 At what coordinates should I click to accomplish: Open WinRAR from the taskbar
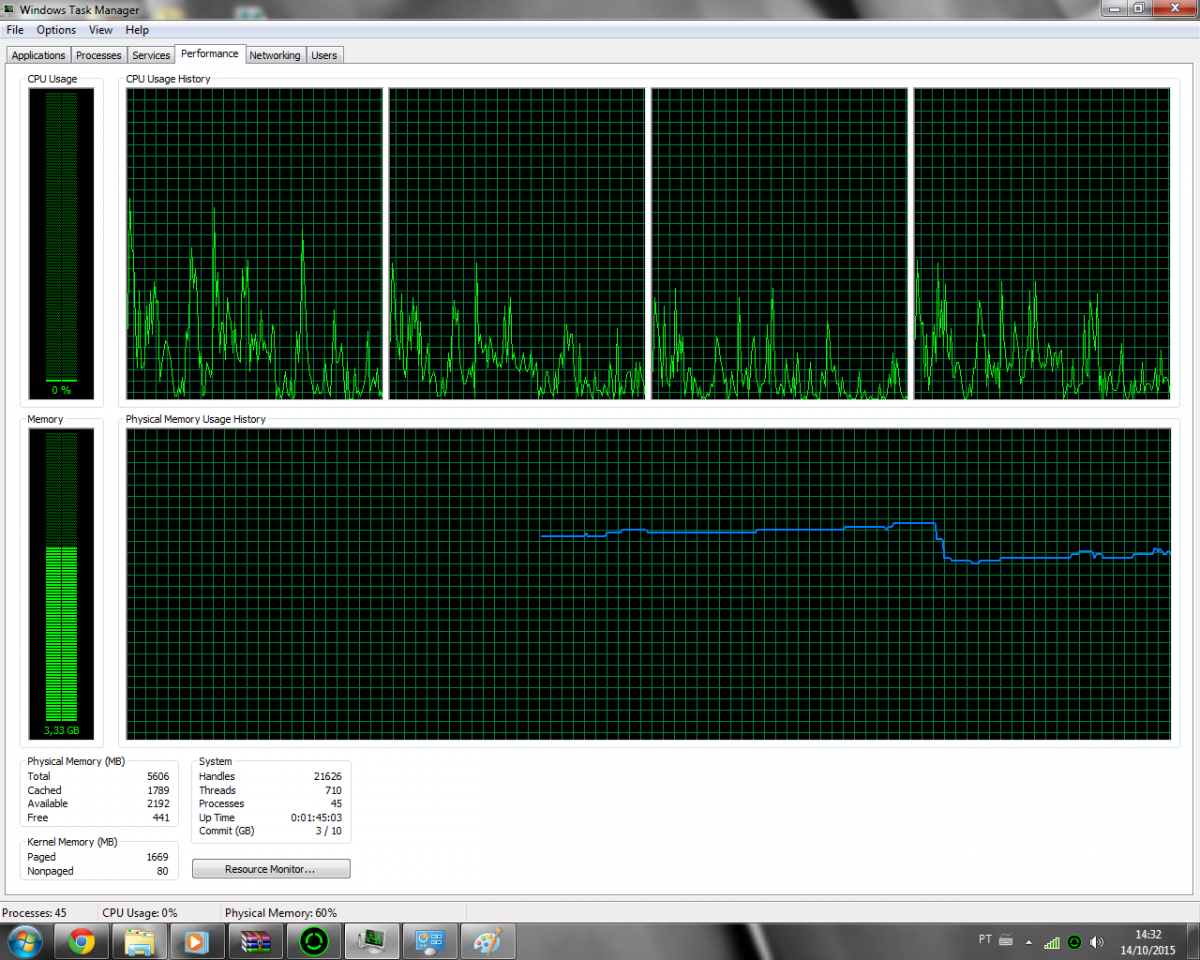[256, 941]
